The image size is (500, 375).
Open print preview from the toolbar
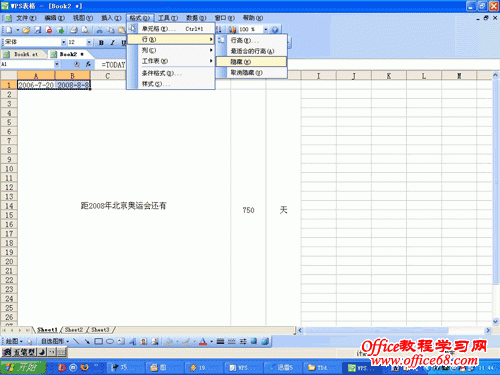click(x=85, y=30)
